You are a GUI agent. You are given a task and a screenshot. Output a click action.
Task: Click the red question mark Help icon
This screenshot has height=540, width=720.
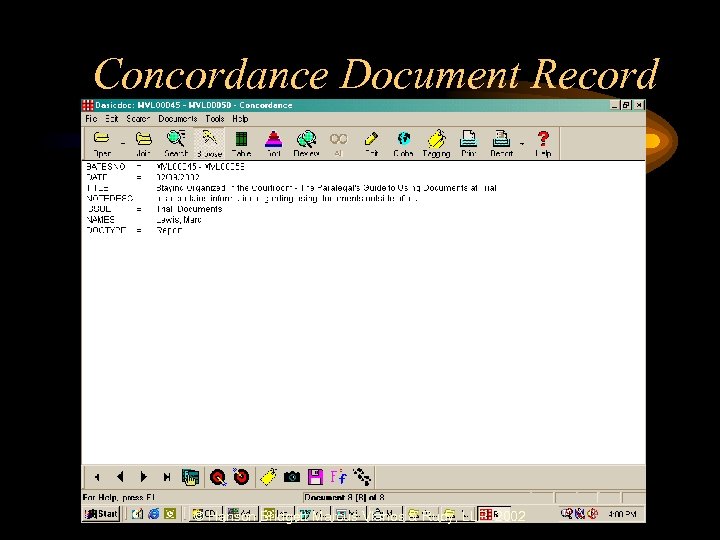tap(543, 143)
